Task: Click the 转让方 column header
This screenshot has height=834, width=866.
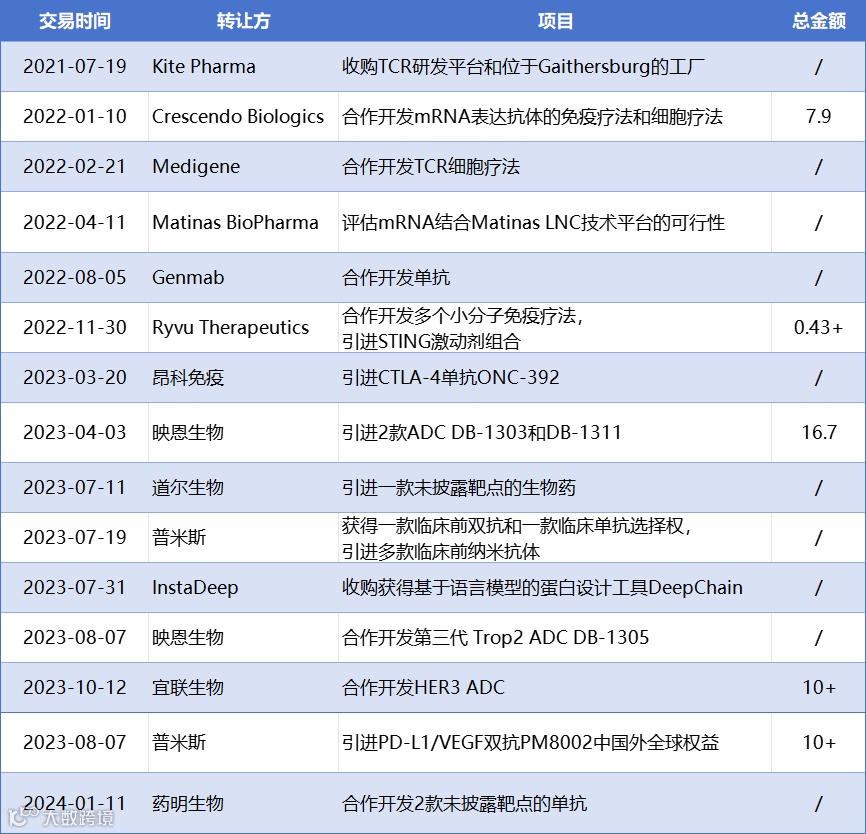Action: tap(243, 21)
